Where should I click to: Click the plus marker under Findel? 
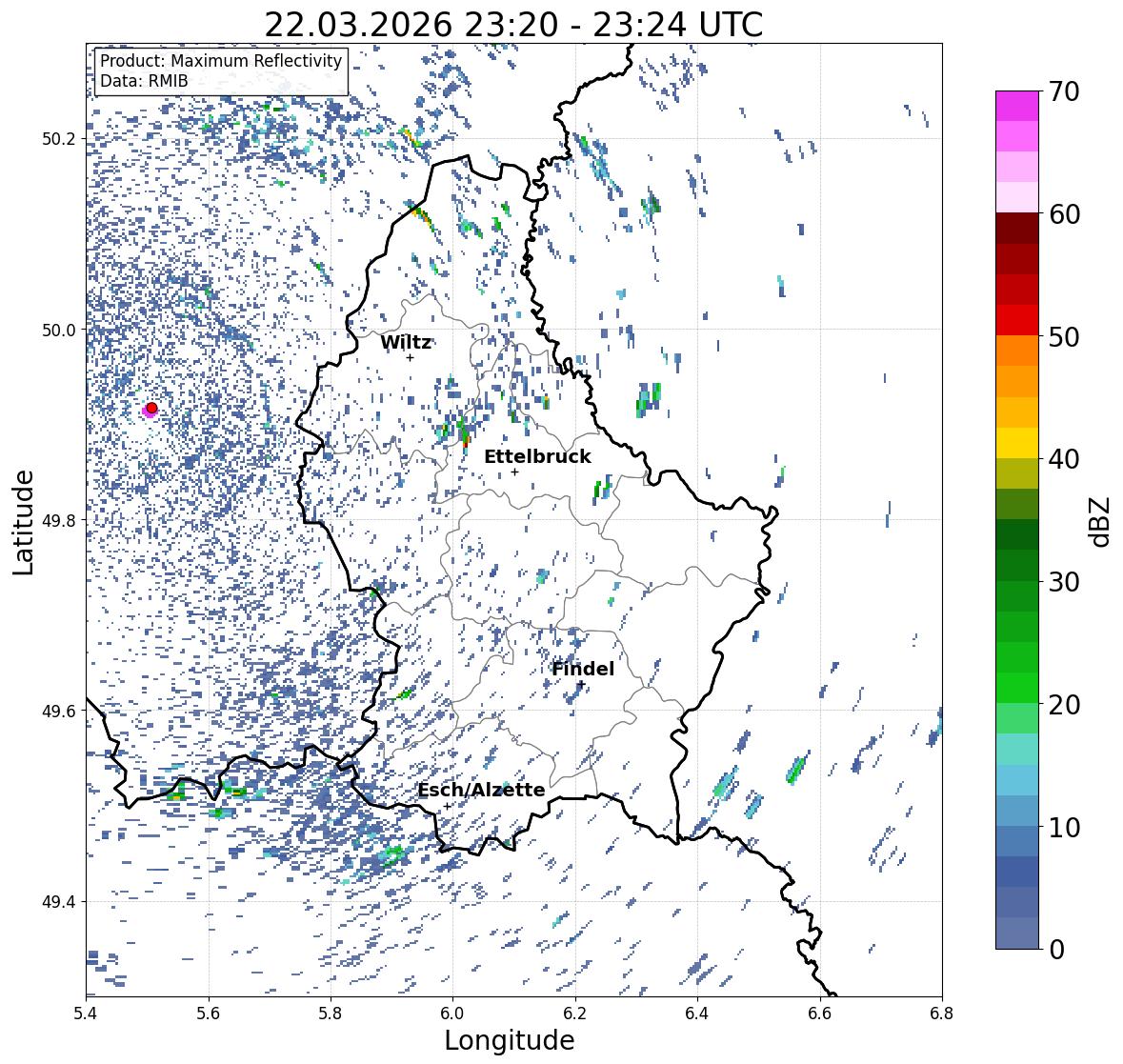tap(582, 685)
